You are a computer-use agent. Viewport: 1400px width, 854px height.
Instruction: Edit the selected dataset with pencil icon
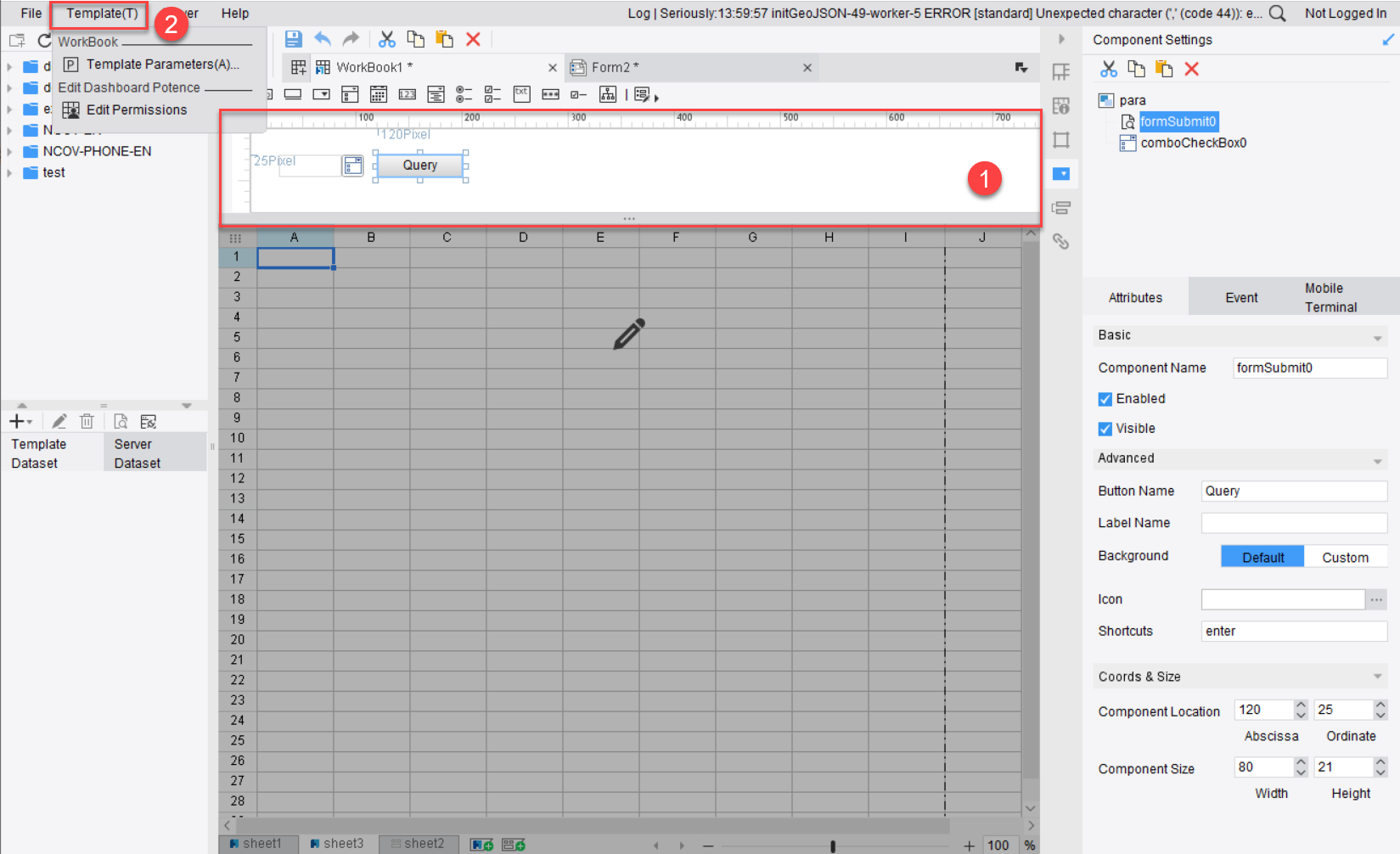pos(59,421)
